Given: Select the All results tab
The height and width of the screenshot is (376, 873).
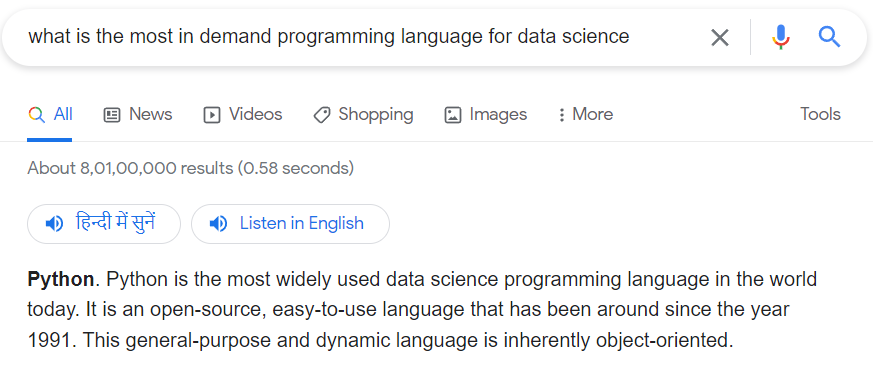Looking at the screenshot, I should coord(50,114).
